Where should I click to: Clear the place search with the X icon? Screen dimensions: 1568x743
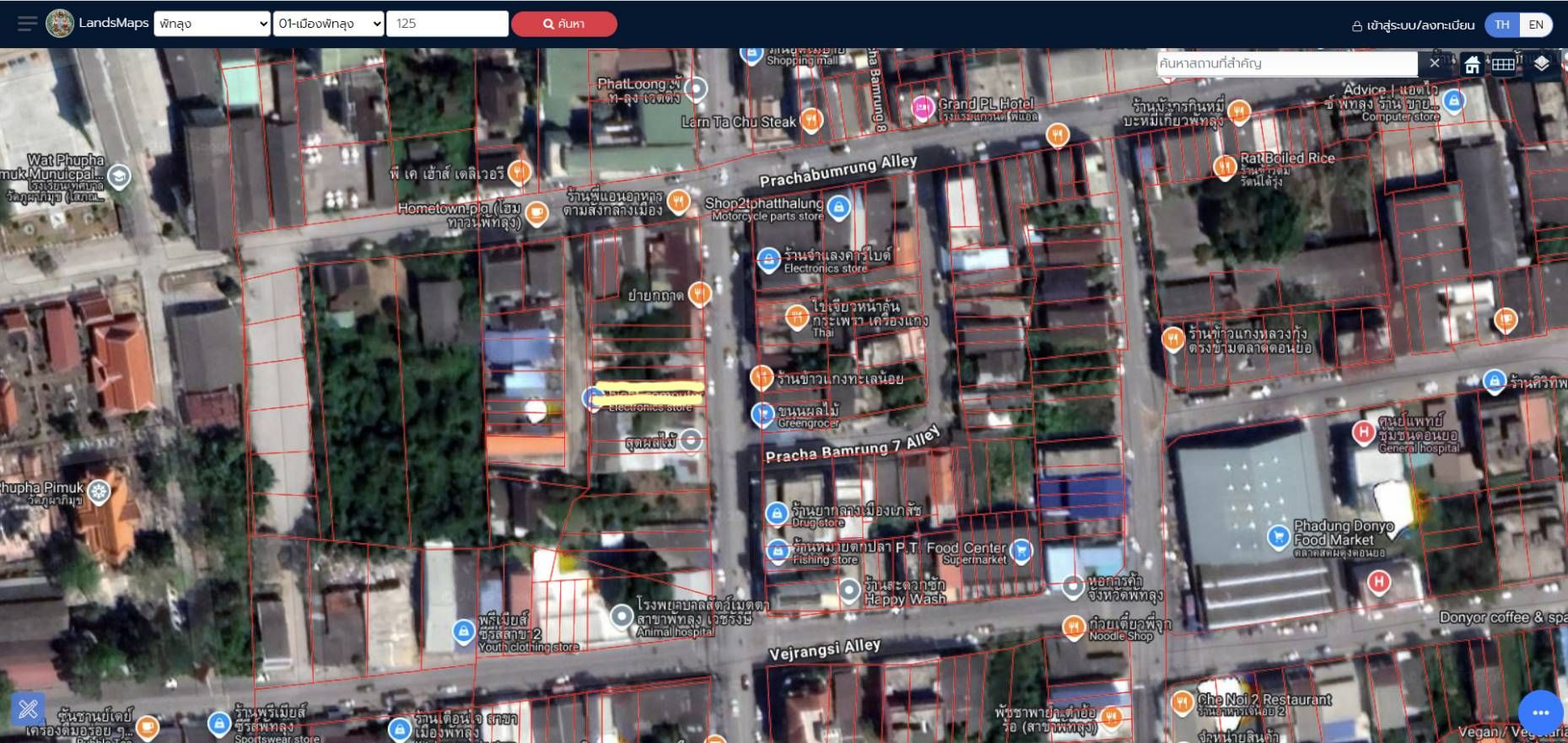tap(1435, 63)
